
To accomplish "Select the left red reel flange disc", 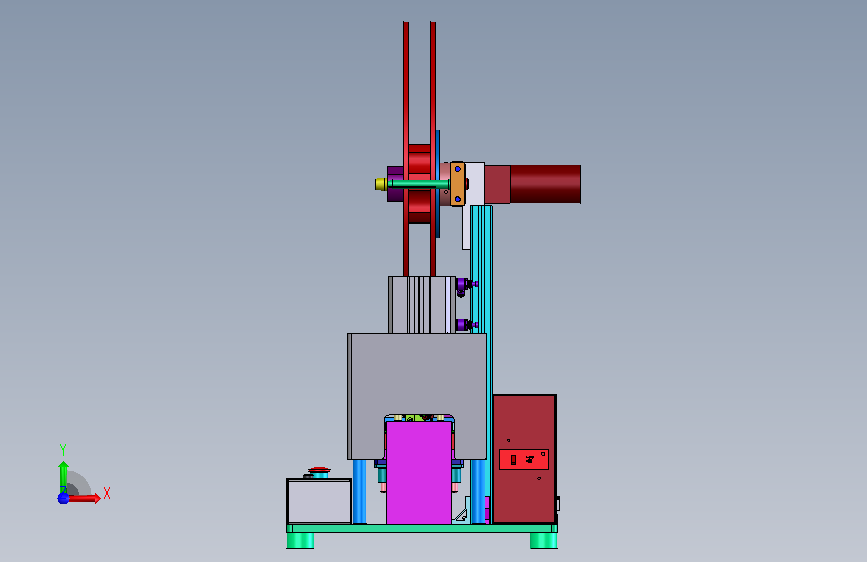I will [406, 149].
